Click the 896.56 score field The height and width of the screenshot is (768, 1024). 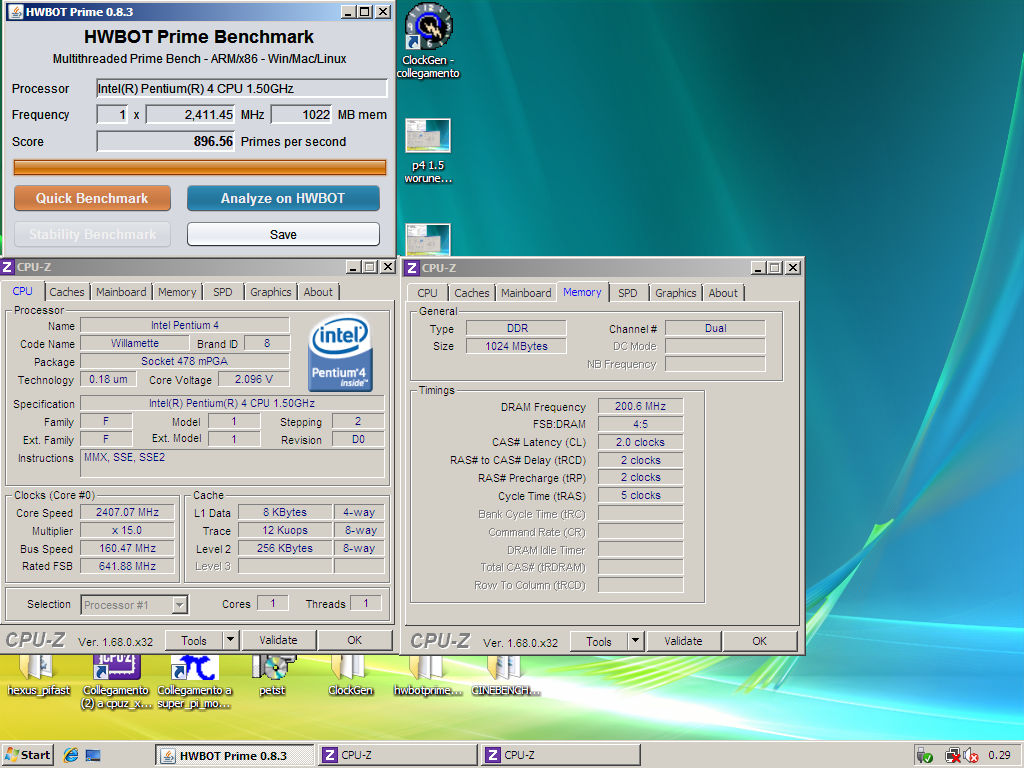pyautogui.click(x=165, y=142)
